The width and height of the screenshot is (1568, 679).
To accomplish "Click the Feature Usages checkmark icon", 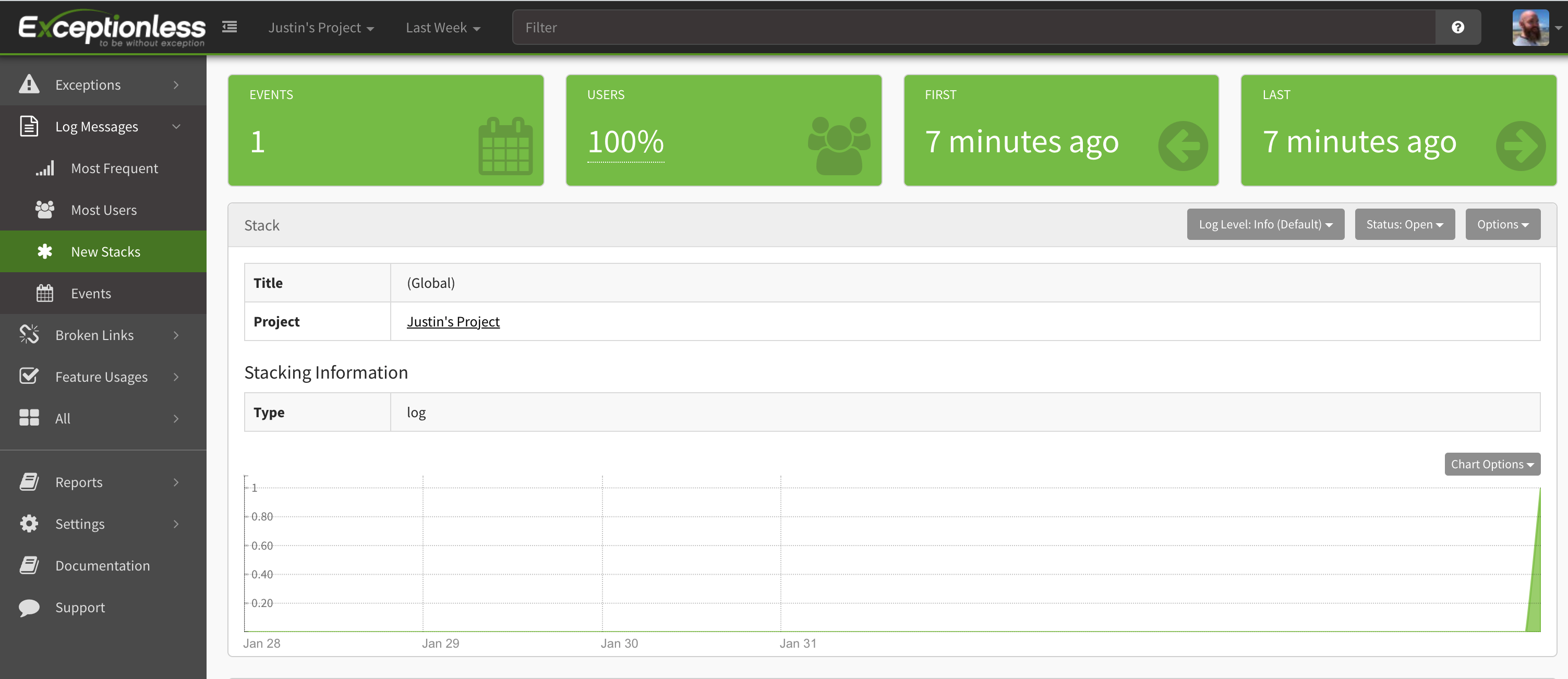I will (x=29, y=377).
